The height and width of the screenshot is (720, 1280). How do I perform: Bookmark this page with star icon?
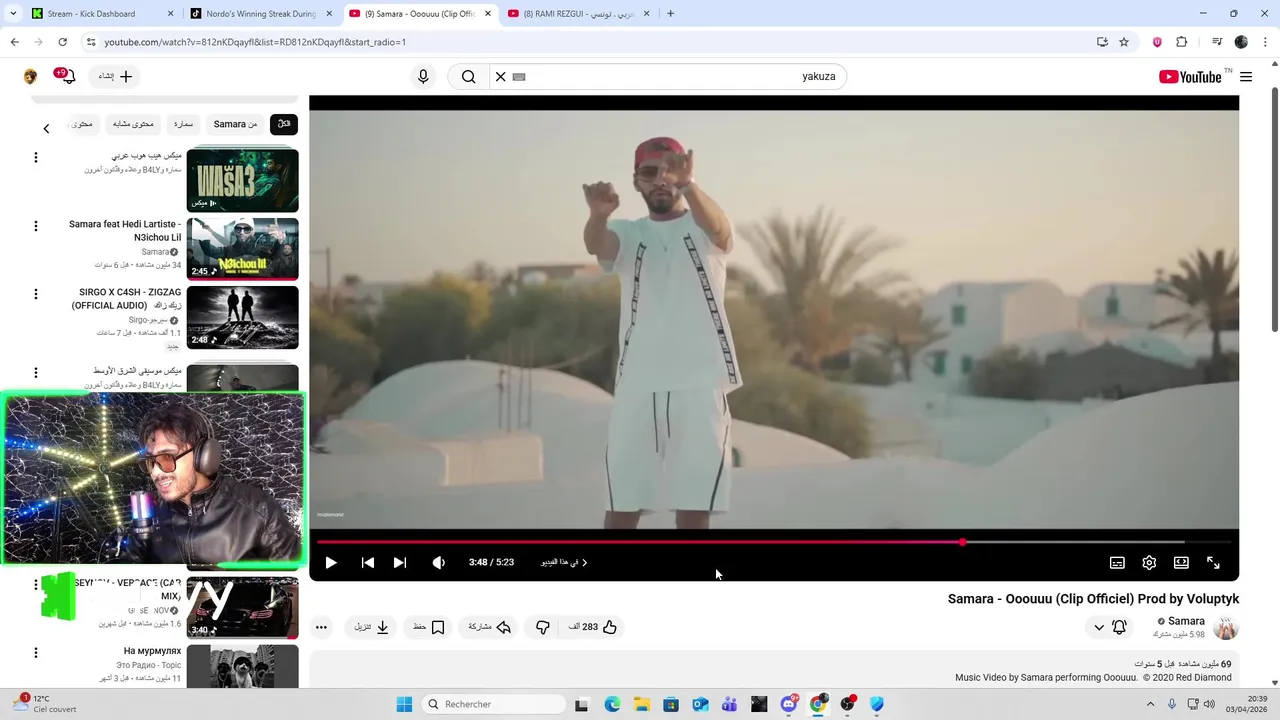pyautogui.click(x=1124, y=42)
